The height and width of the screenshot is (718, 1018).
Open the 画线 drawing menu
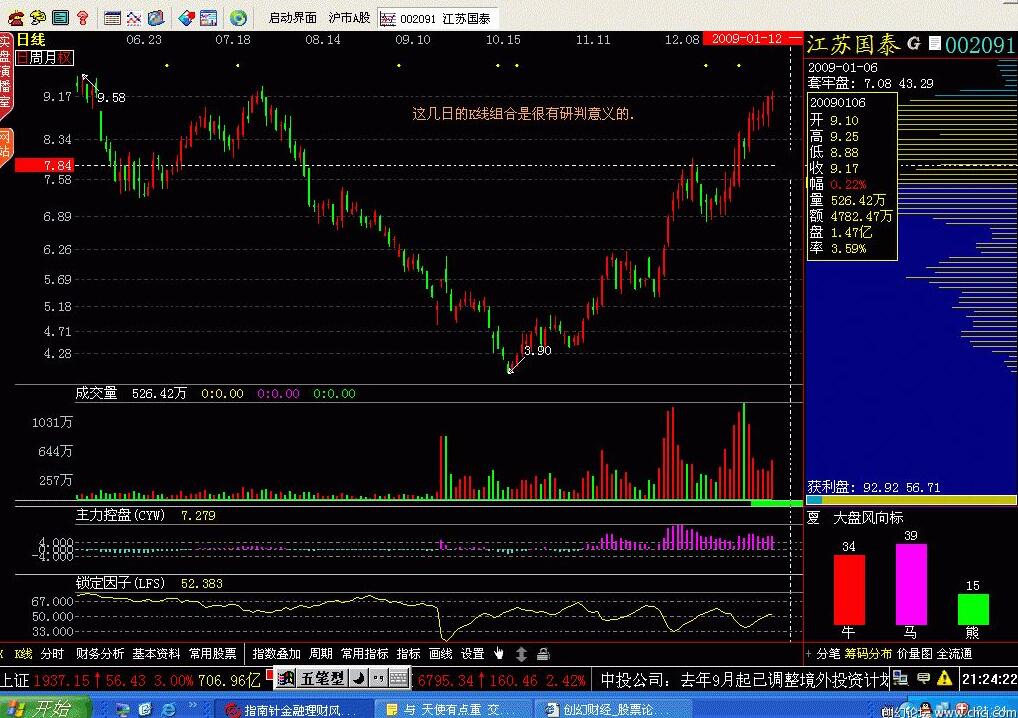click(x=441, y=654)
